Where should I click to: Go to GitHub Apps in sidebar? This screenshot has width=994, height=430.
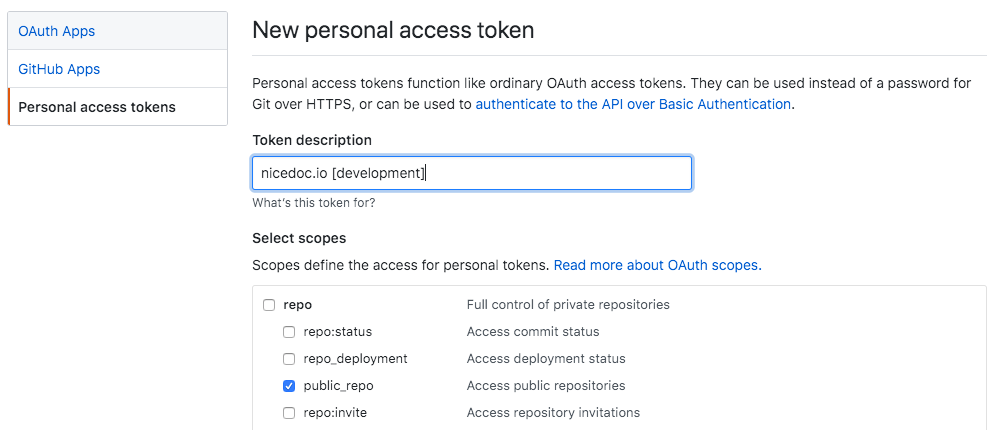(x=59, y=69)
